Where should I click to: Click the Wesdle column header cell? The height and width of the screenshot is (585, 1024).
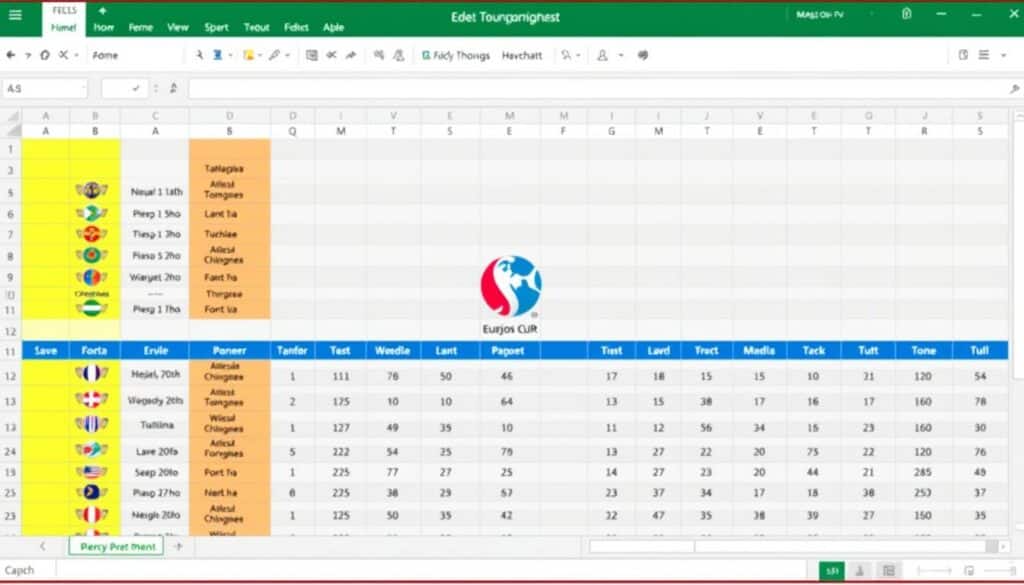pyautogui.click(x=392, y=351)
